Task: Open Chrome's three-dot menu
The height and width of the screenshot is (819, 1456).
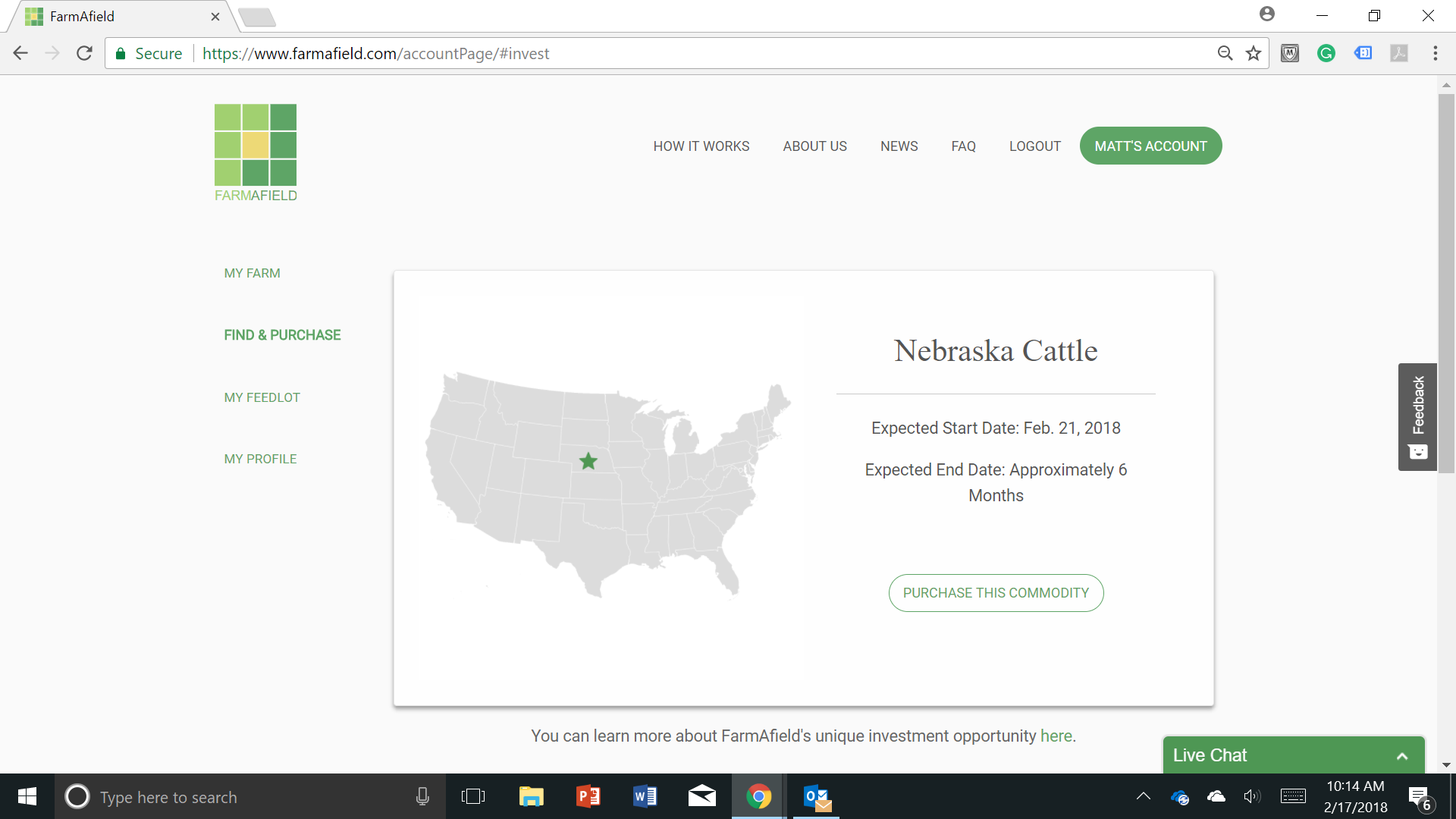Action: [x=1436, y=53]
